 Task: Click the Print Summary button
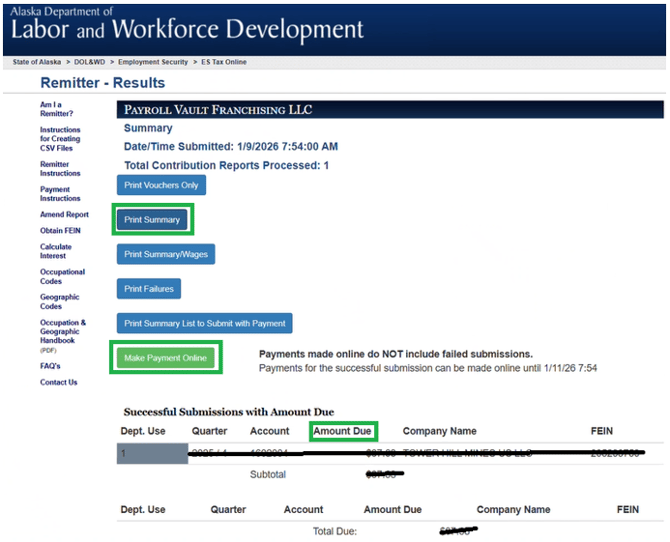point(152,220)
